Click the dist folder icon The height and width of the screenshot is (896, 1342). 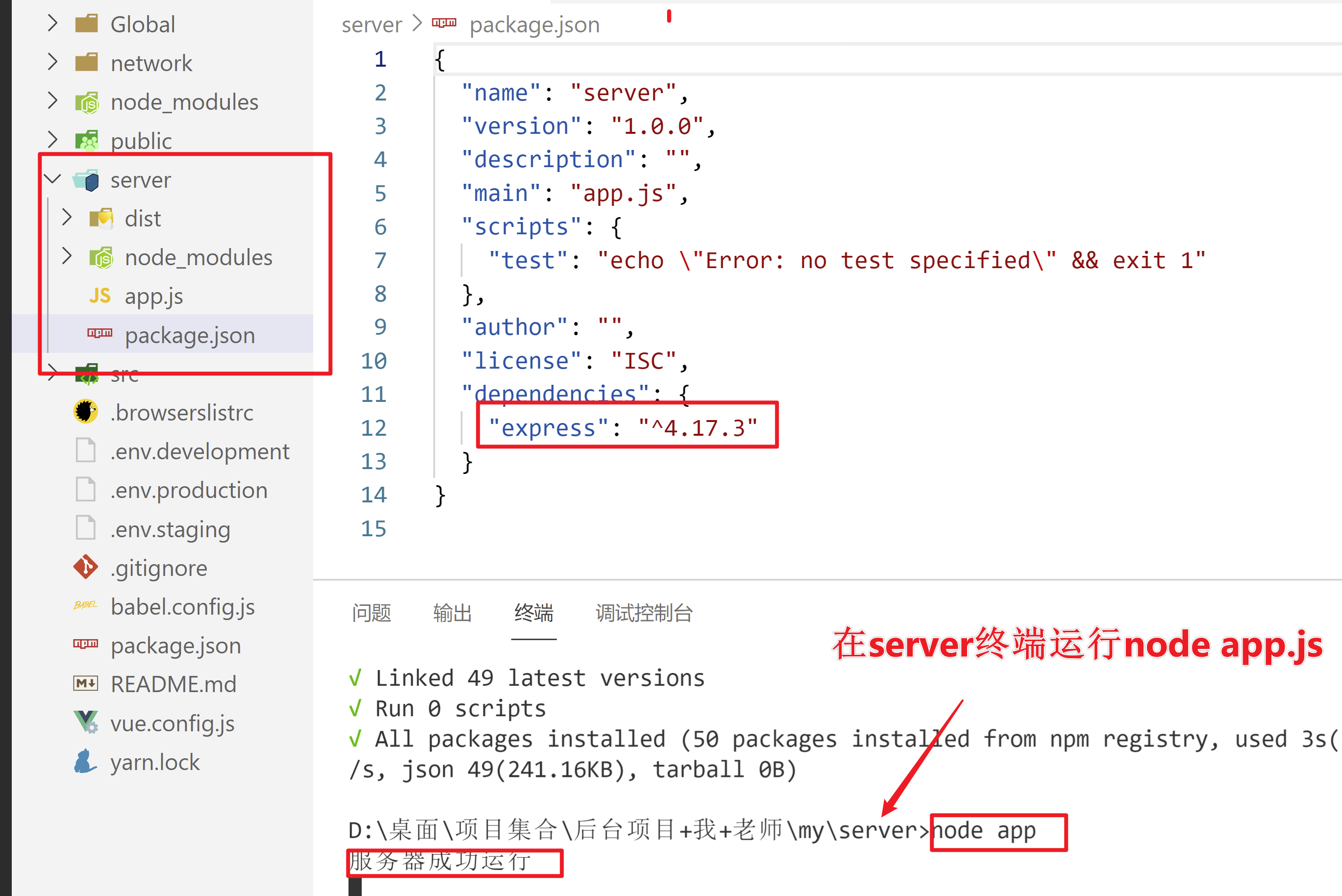pyautogui.click(x=101, y=218)
